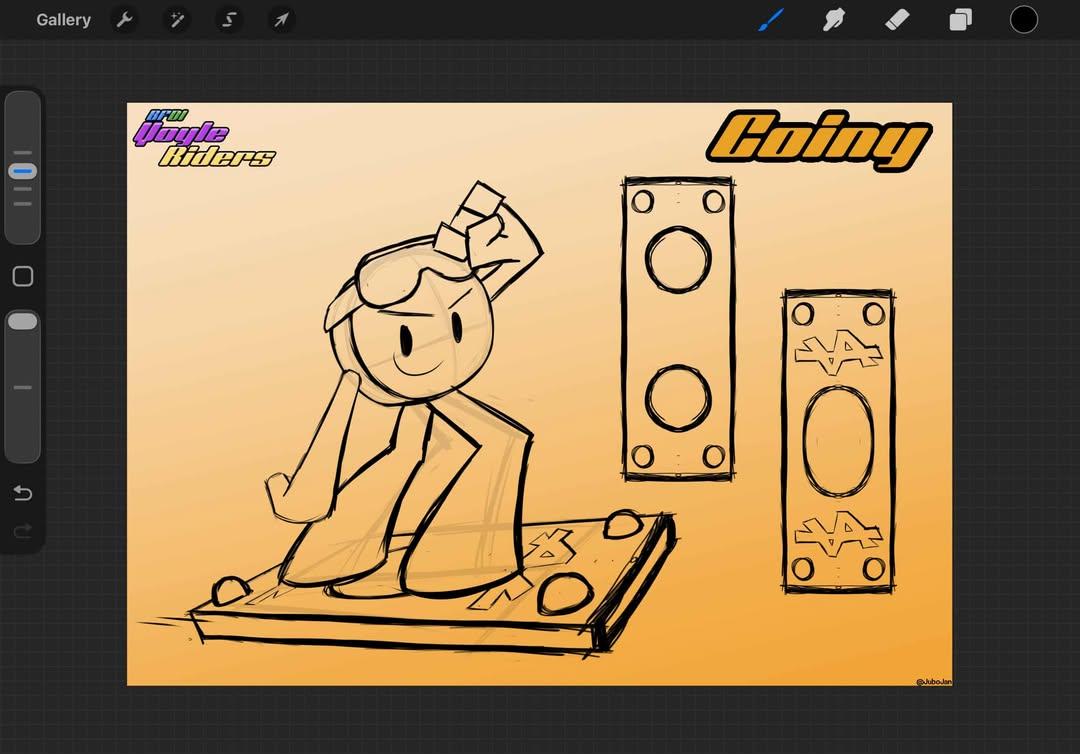The image size is (1080, 754).
Task: Open the black color picker circle
Action: (1024, 19)
